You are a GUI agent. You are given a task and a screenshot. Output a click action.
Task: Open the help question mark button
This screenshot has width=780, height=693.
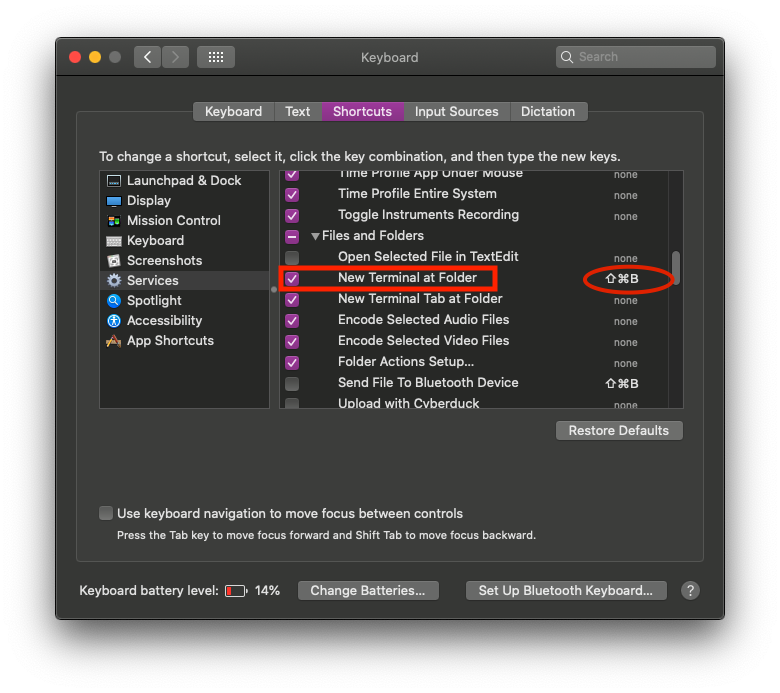coord(690,591)
